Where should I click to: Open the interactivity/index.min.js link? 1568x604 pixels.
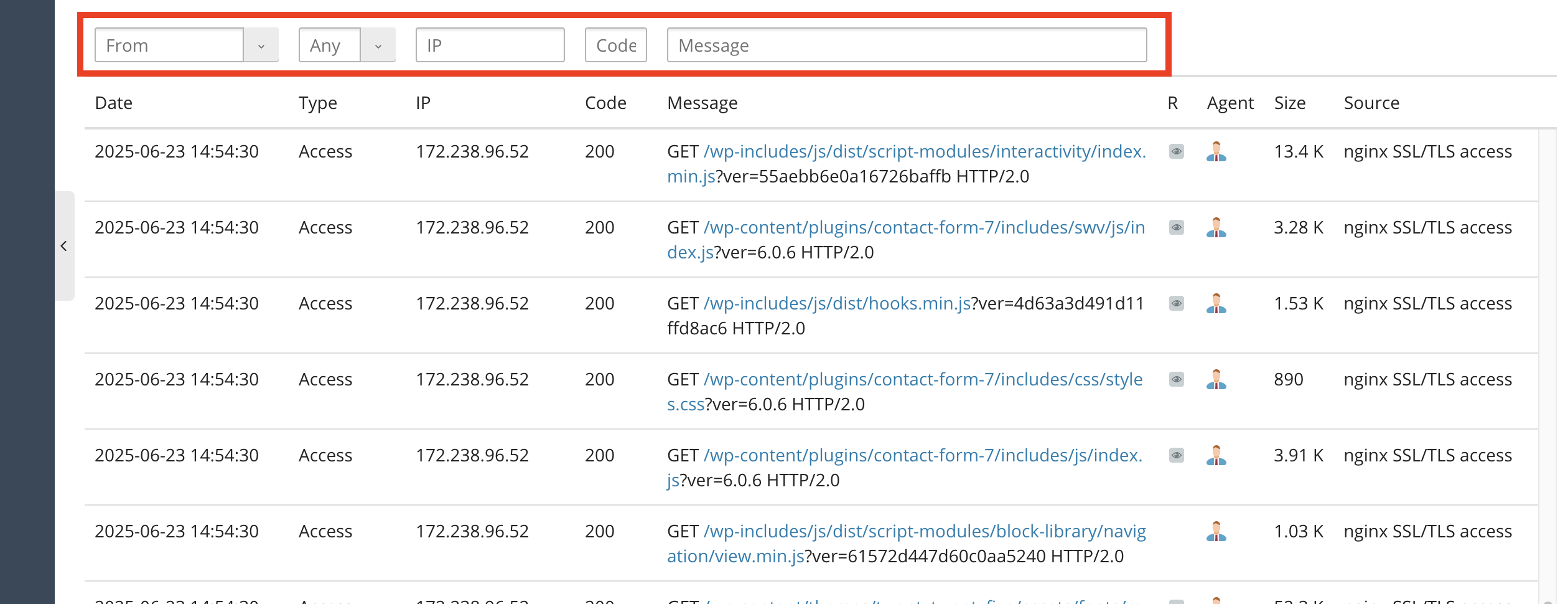[x=906, y=164]
